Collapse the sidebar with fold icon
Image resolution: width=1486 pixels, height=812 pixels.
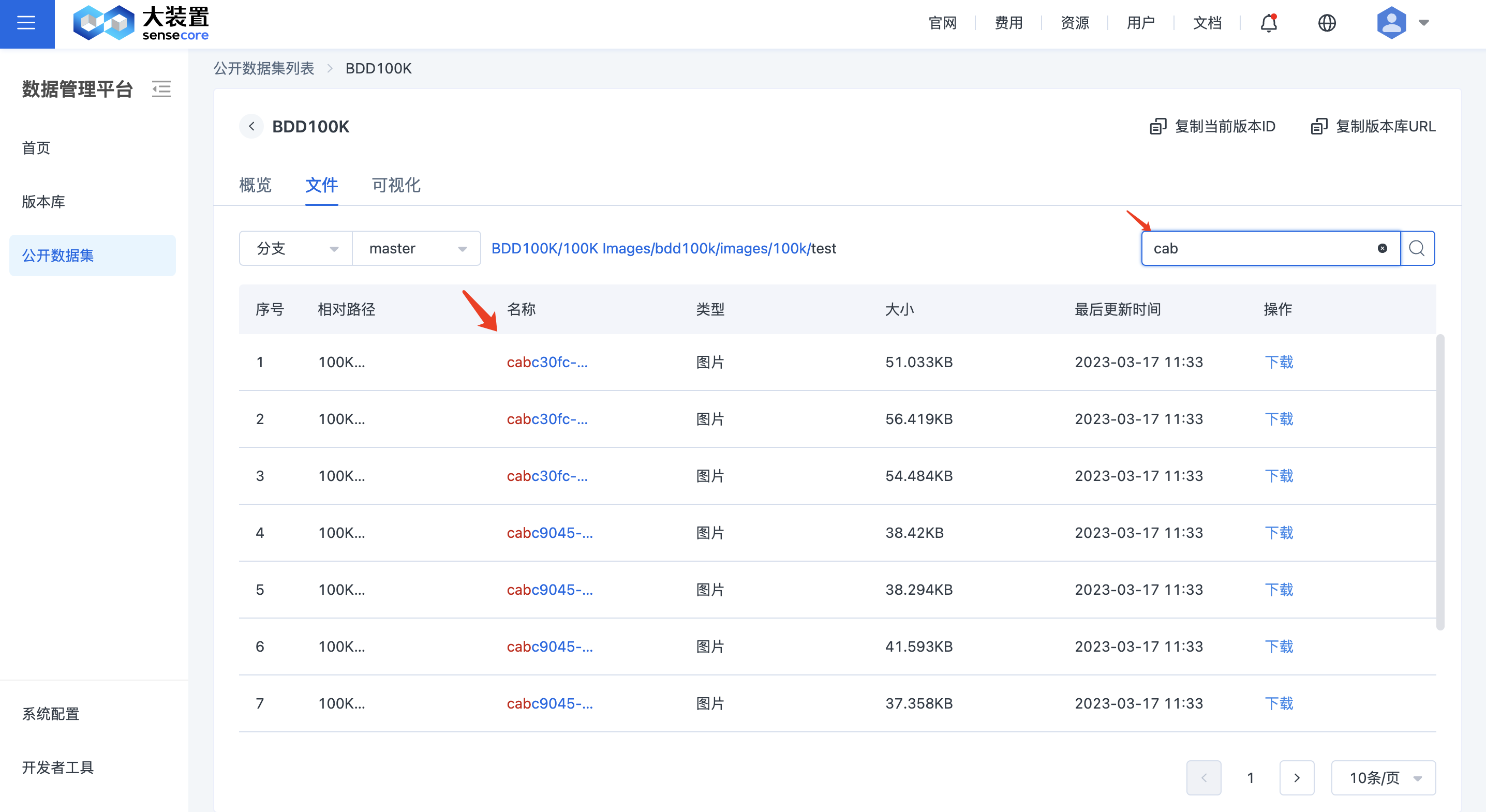coord(161,89)
